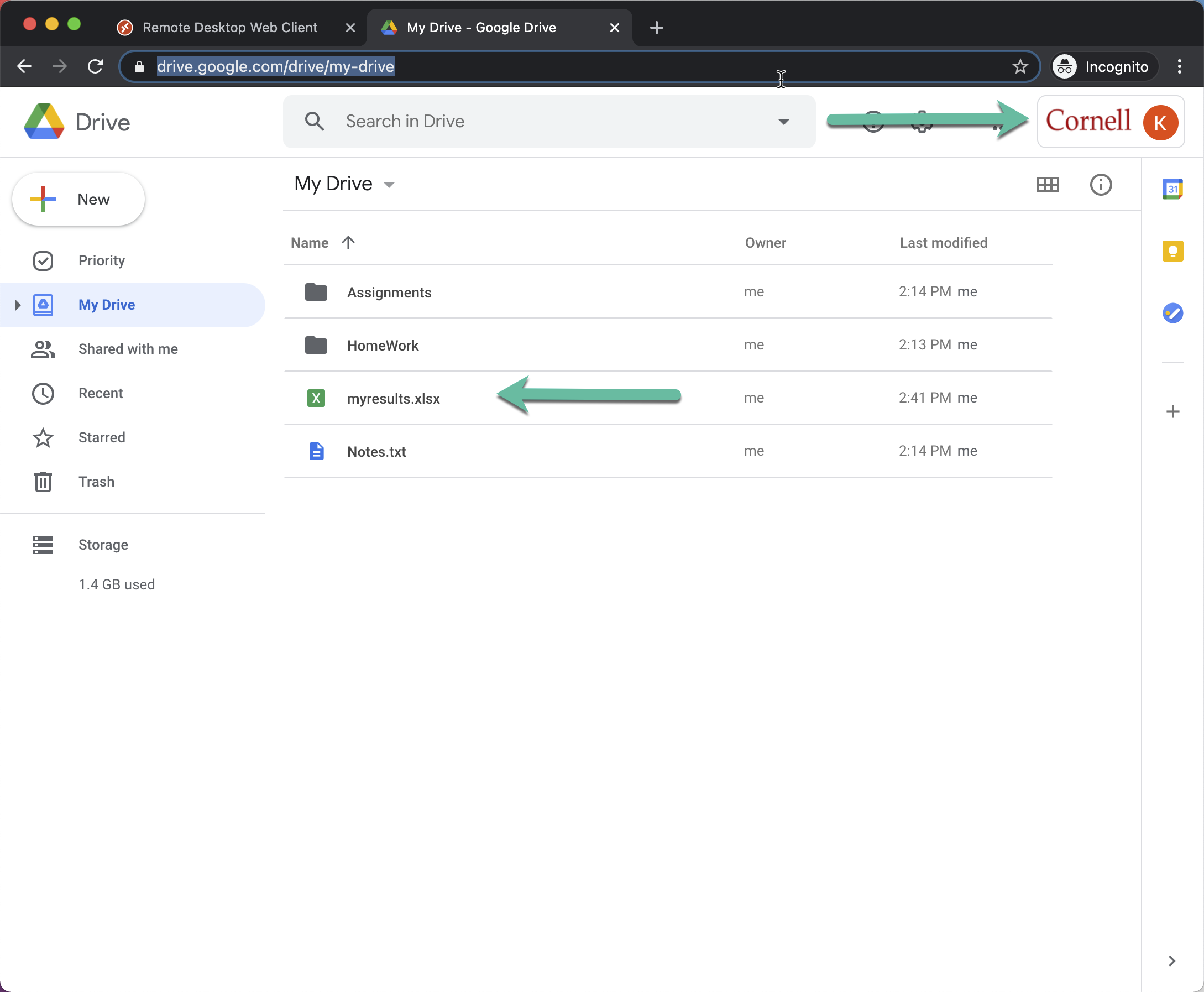
Task: Show the view details info icon
Action: coord(1101,185)
